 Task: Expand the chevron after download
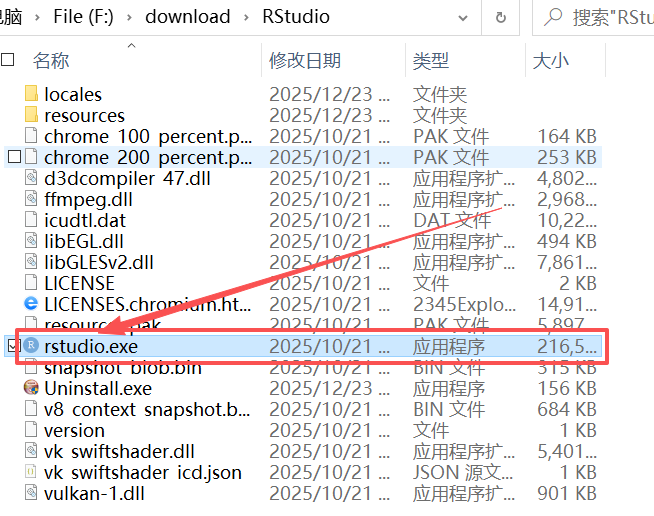tap(246, 18)
